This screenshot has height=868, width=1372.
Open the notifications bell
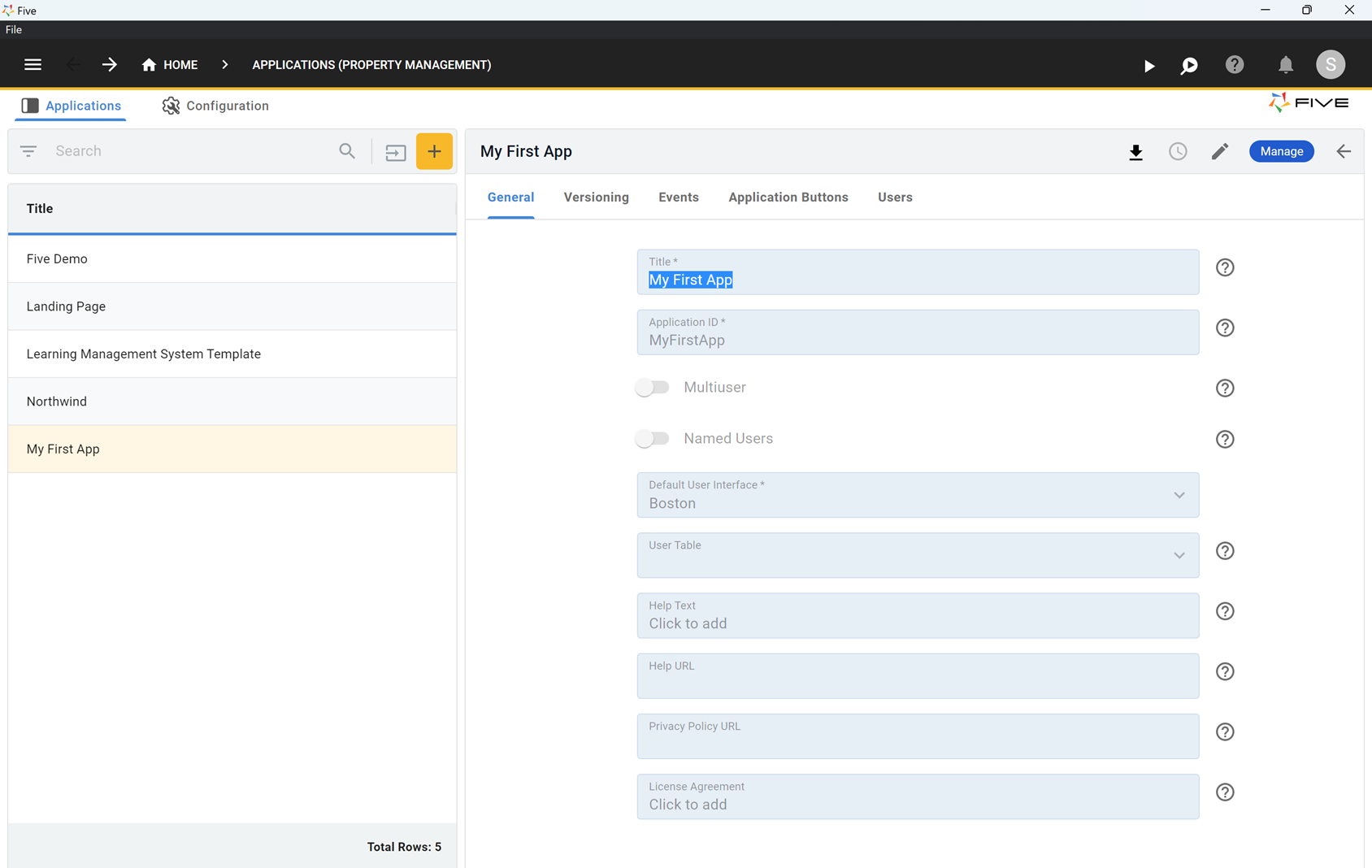pyautogui.click(x=1285, y=65)
